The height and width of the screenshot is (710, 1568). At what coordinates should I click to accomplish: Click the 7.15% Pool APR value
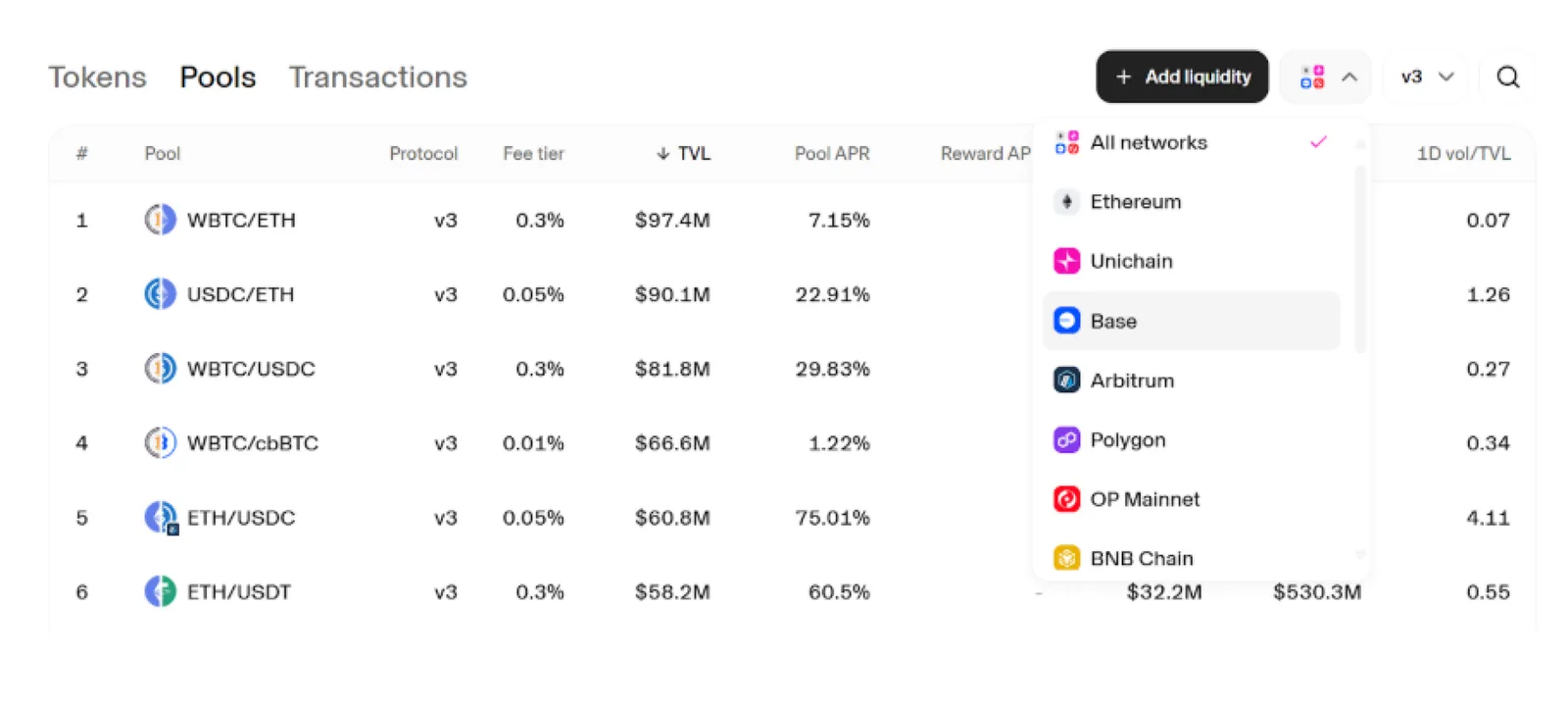(x=839, y=220)
